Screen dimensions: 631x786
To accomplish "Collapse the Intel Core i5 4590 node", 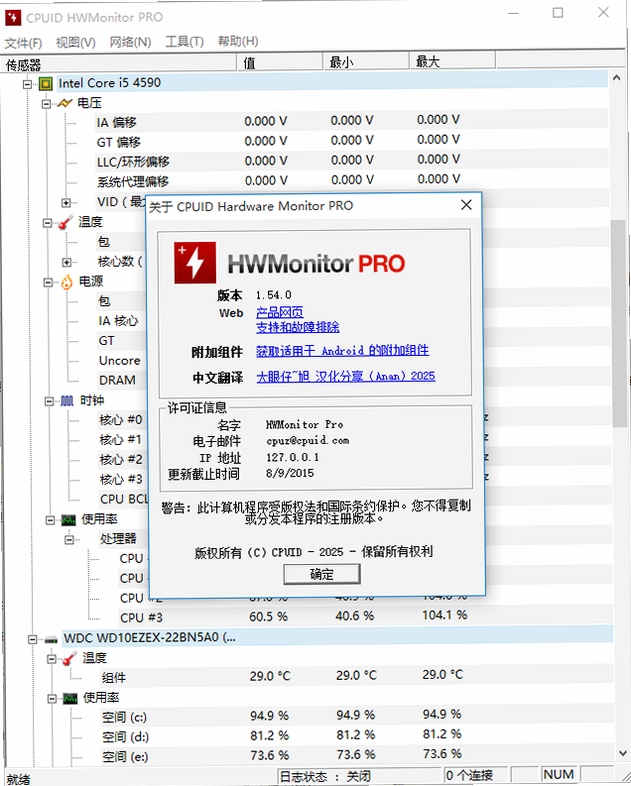I will [28, 84].
